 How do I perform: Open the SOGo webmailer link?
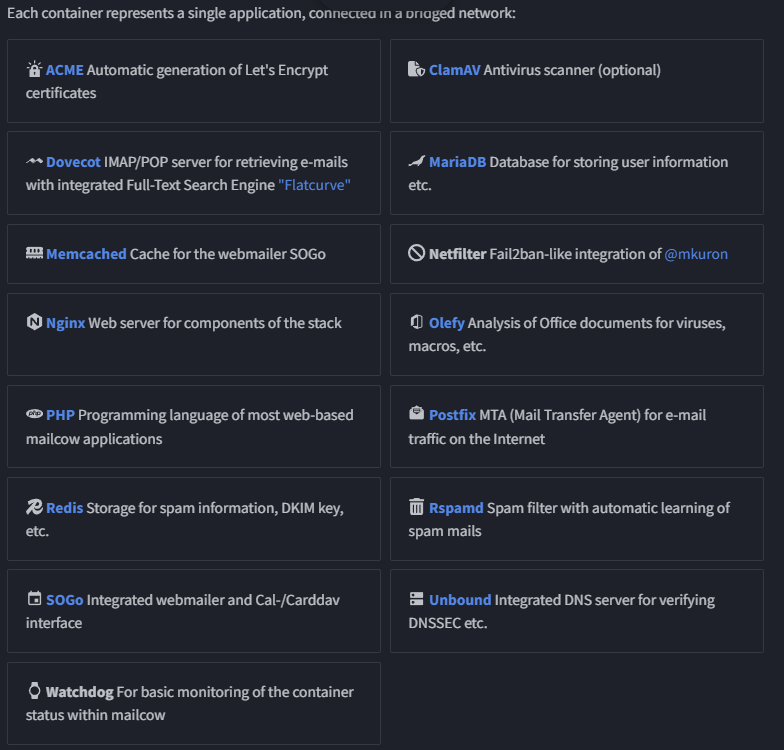point(64,600)
